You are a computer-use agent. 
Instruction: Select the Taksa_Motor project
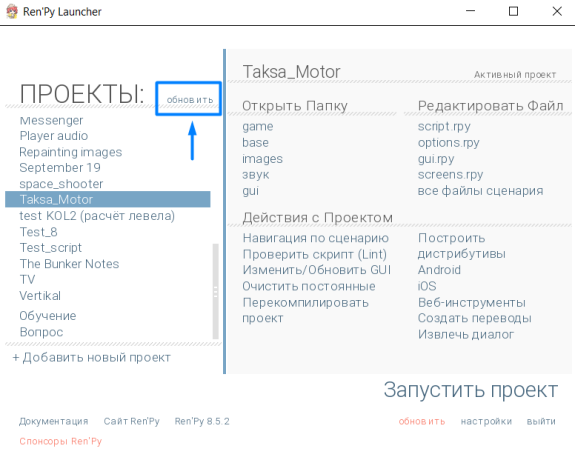107,200
